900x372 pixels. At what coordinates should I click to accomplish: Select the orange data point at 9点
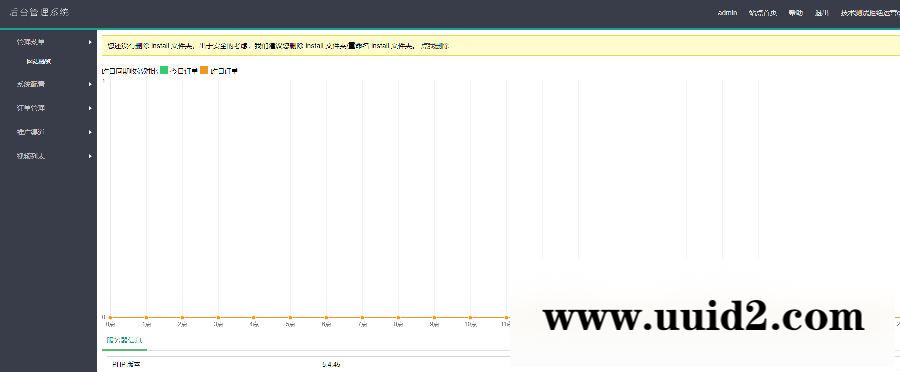click(x=434, y=317)
